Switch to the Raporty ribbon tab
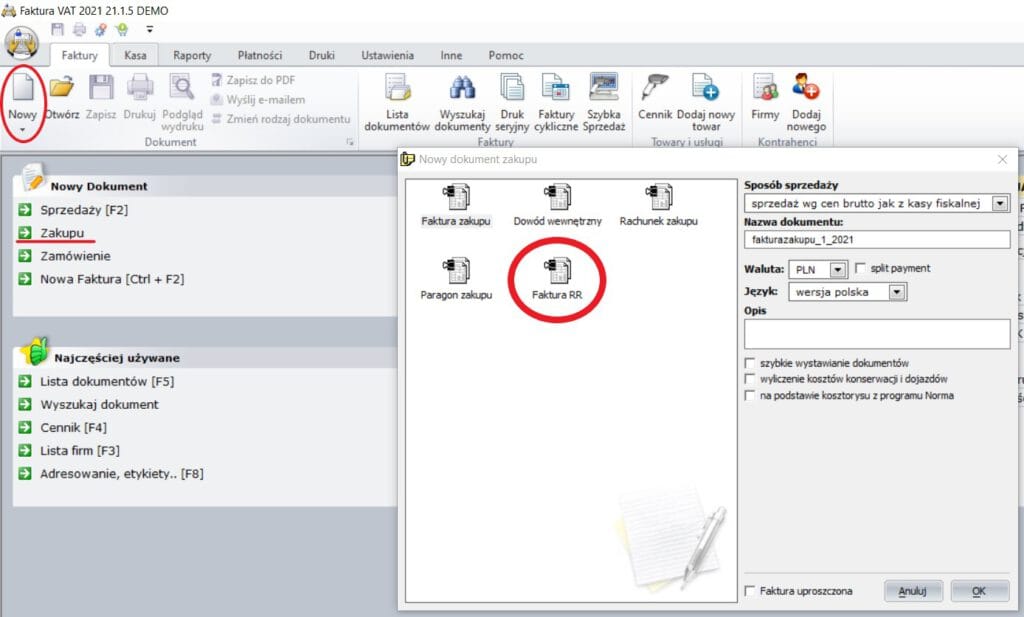1024x617 pixels. point(192,56)
